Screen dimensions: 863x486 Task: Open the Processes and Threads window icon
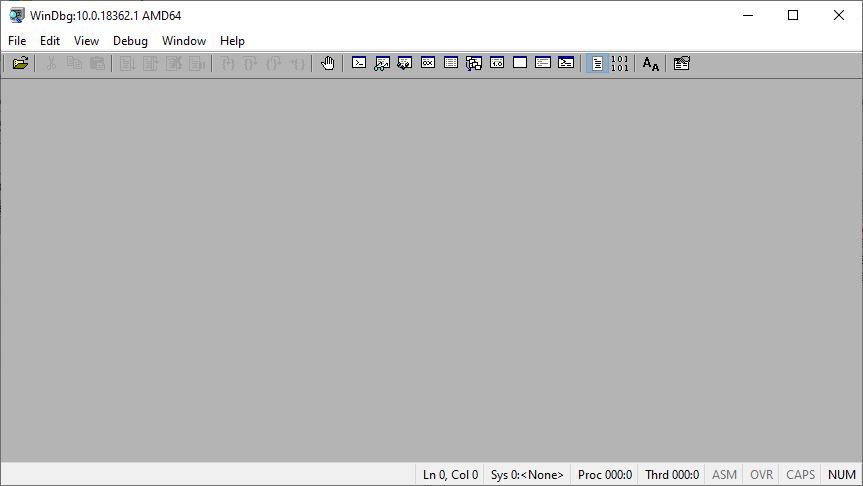tap(543, 63)
